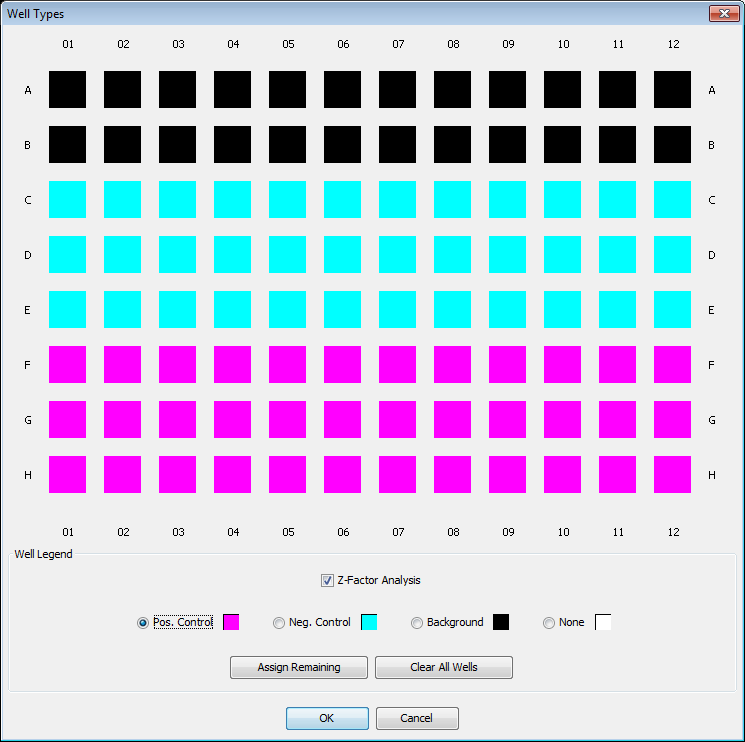Select well G02
Screen dimensions: 745x742
[x=123, y=419]
